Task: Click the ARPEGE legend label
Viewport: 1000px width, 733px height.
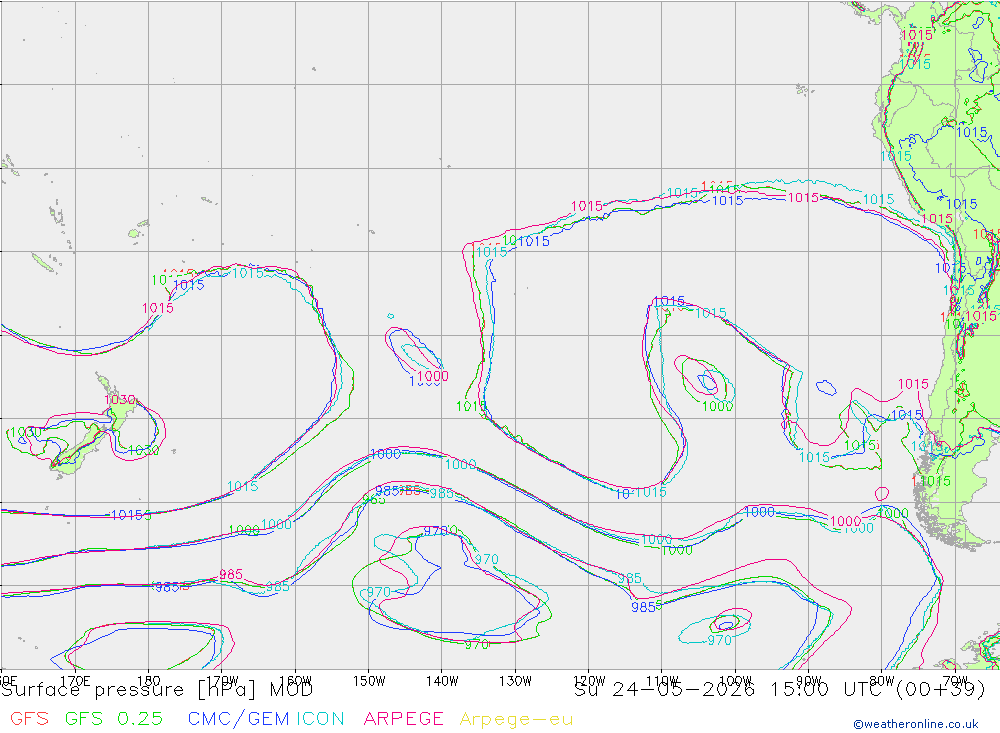Action: click(403, 719)
